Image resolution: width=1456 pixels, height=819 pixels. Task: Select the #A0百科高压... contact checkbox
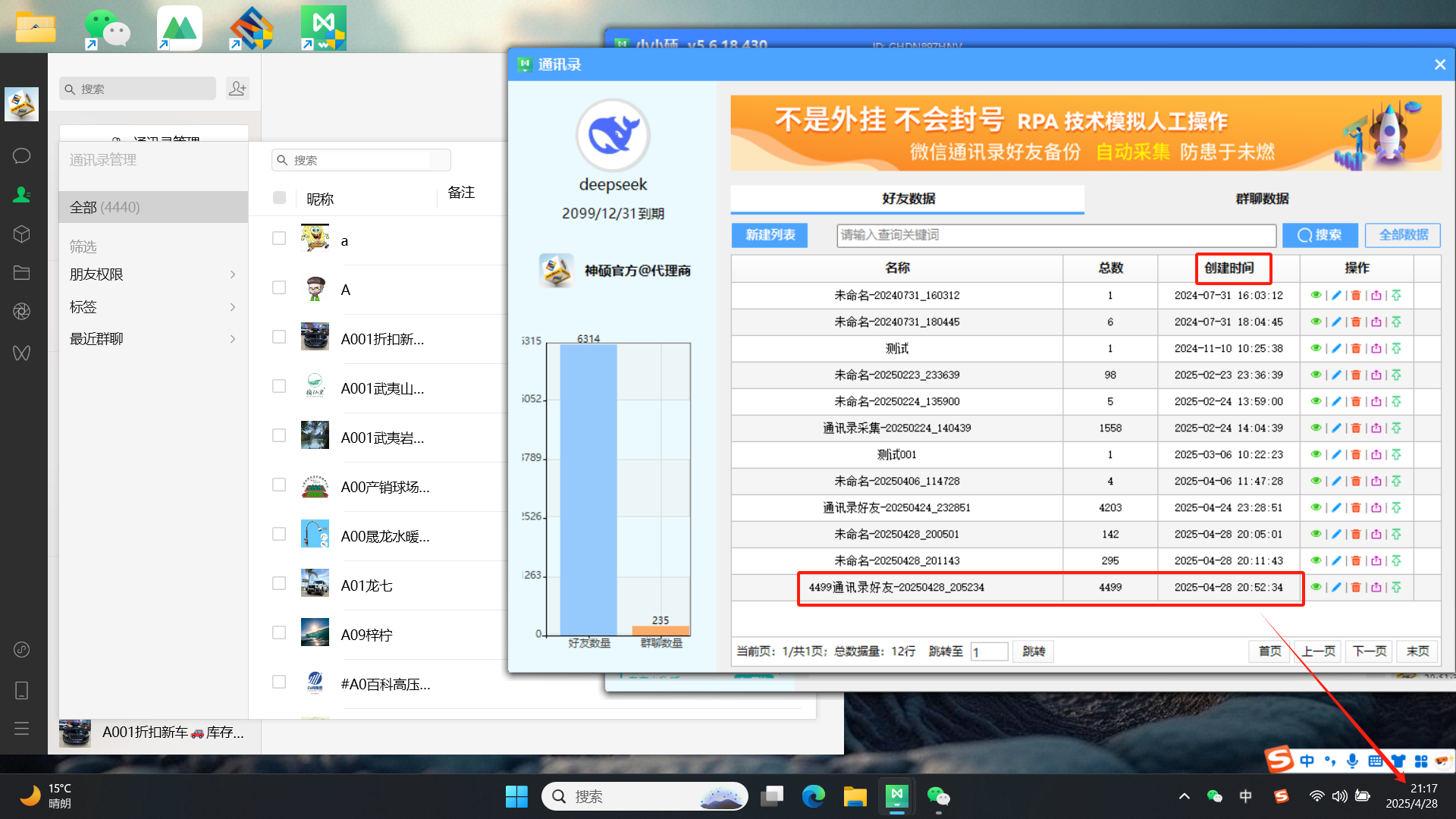[279, 682]
